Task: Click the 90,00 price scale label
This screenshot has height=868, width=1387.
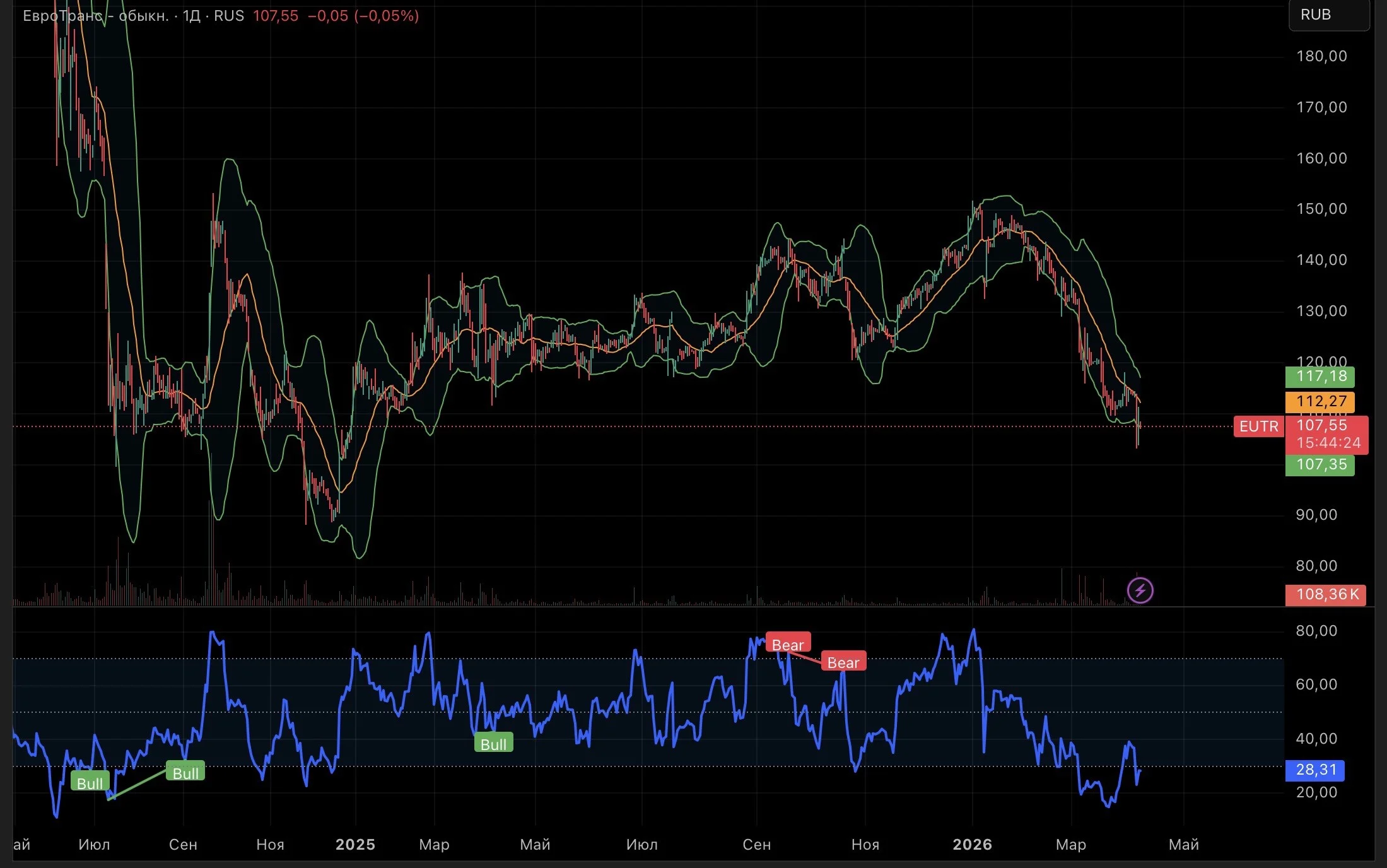Action: pos(1316,515)
